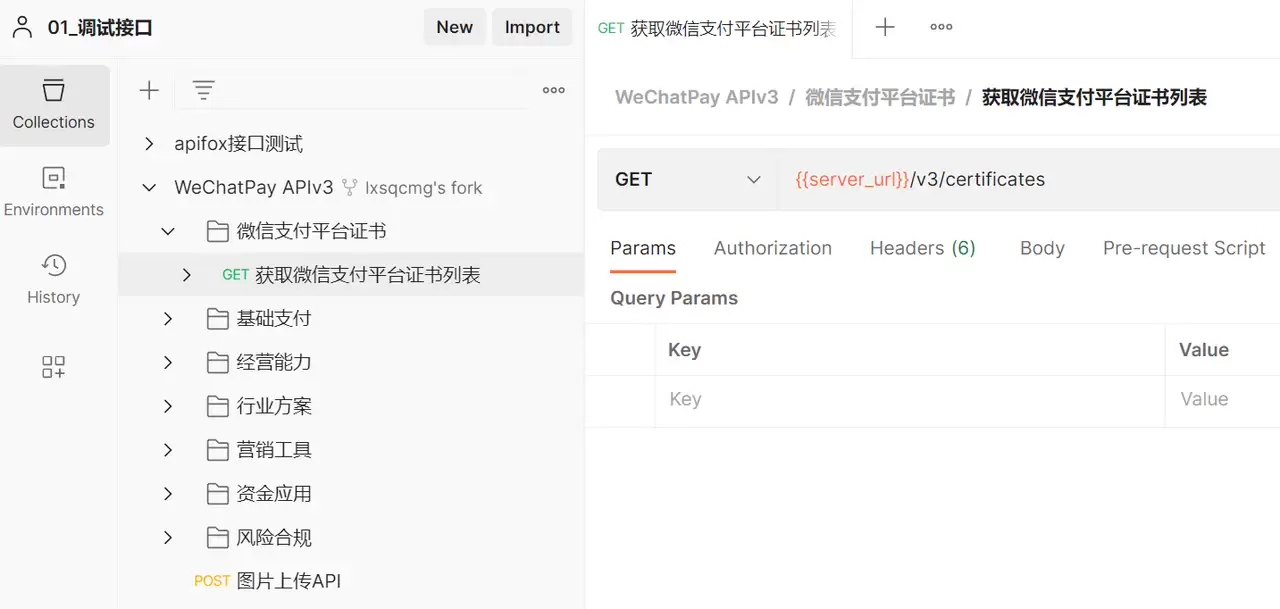Click the filter lines icon in sidebar
Viewport: 1280px width, 609px height.
tap(204, 91)
